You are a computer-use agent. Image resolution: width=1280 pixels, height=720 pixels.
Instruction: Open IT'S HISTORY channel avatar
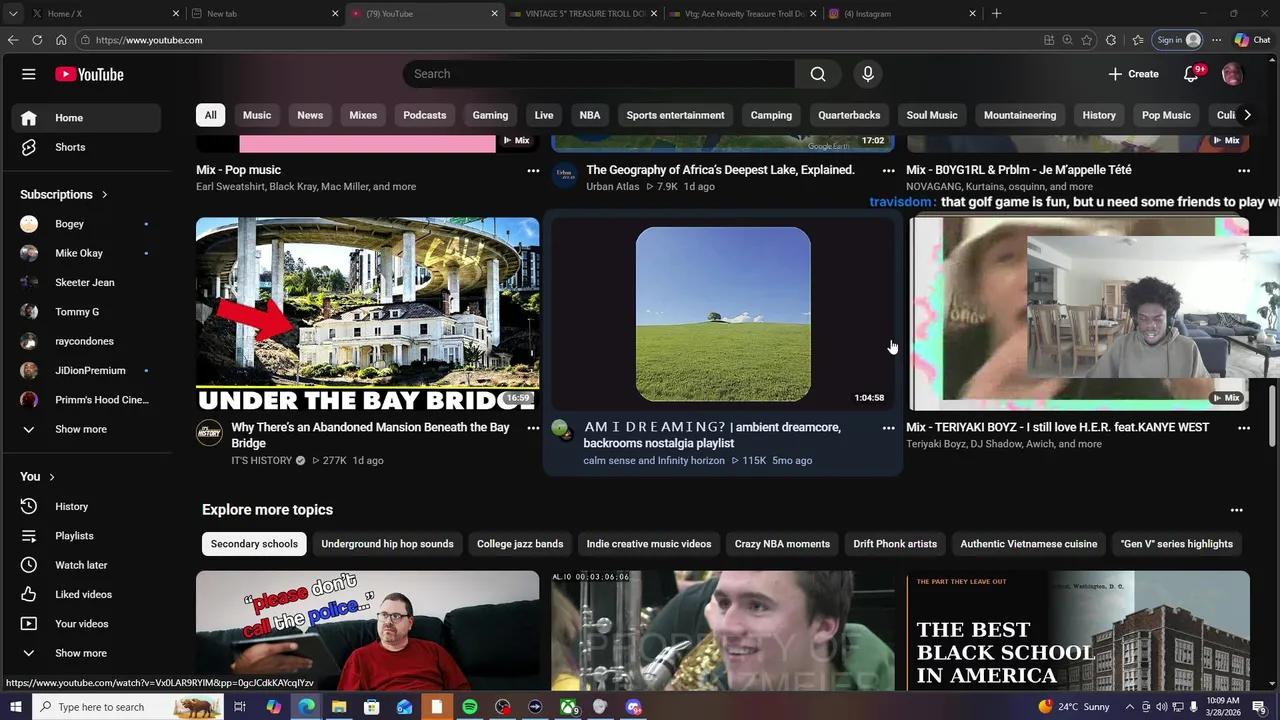[x=209, y=432]
